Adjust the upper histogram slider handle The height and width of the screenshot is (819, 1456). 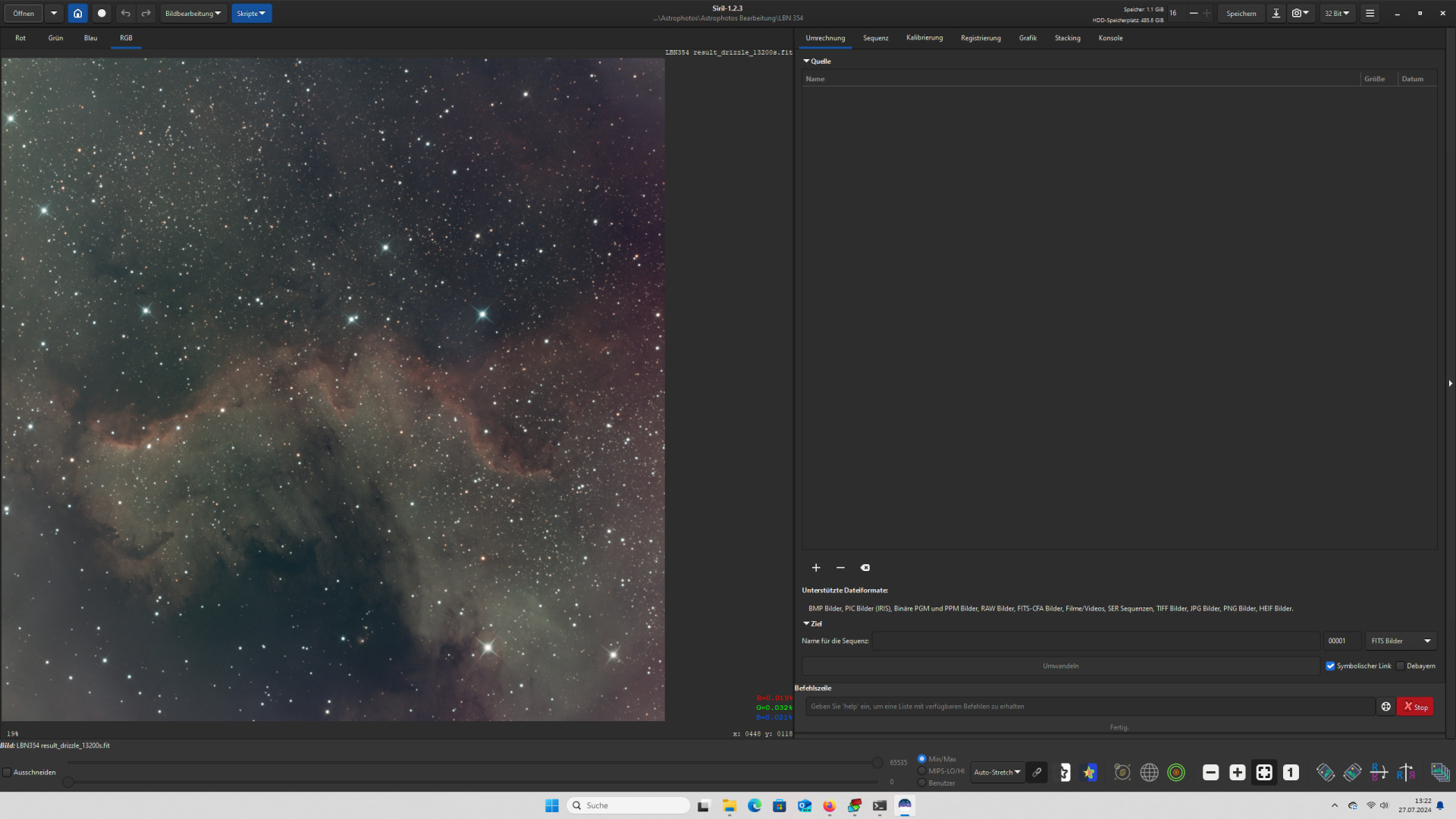coord(877,762)
